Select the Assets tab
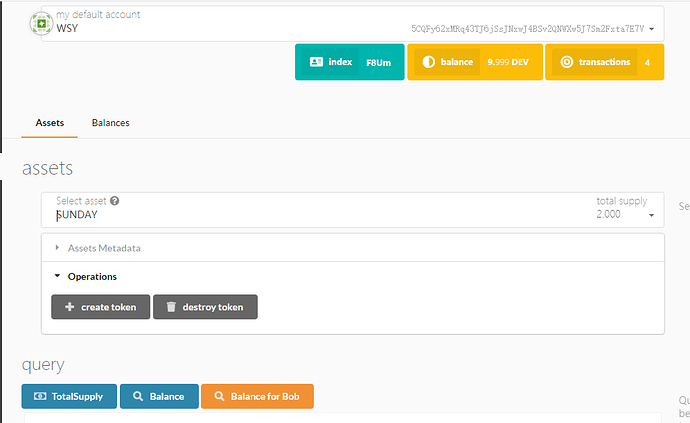This screenshot has height=423, width=690. coord(50,123)
